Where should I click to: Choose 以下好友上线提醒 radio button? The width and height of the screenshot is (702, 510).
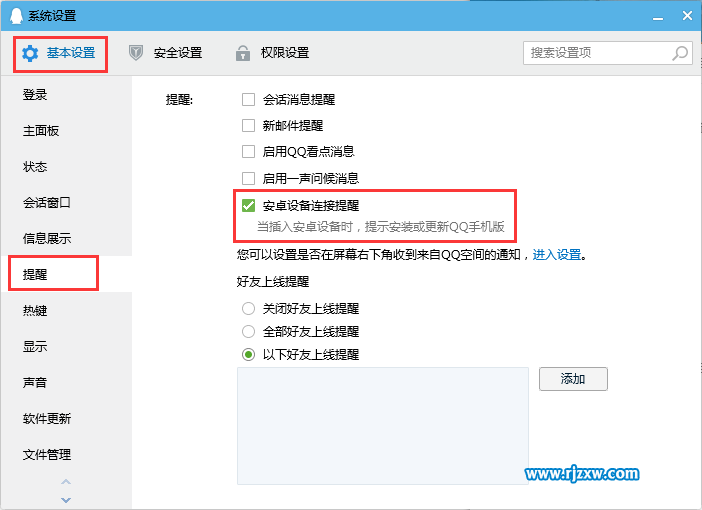pos(248,355)
